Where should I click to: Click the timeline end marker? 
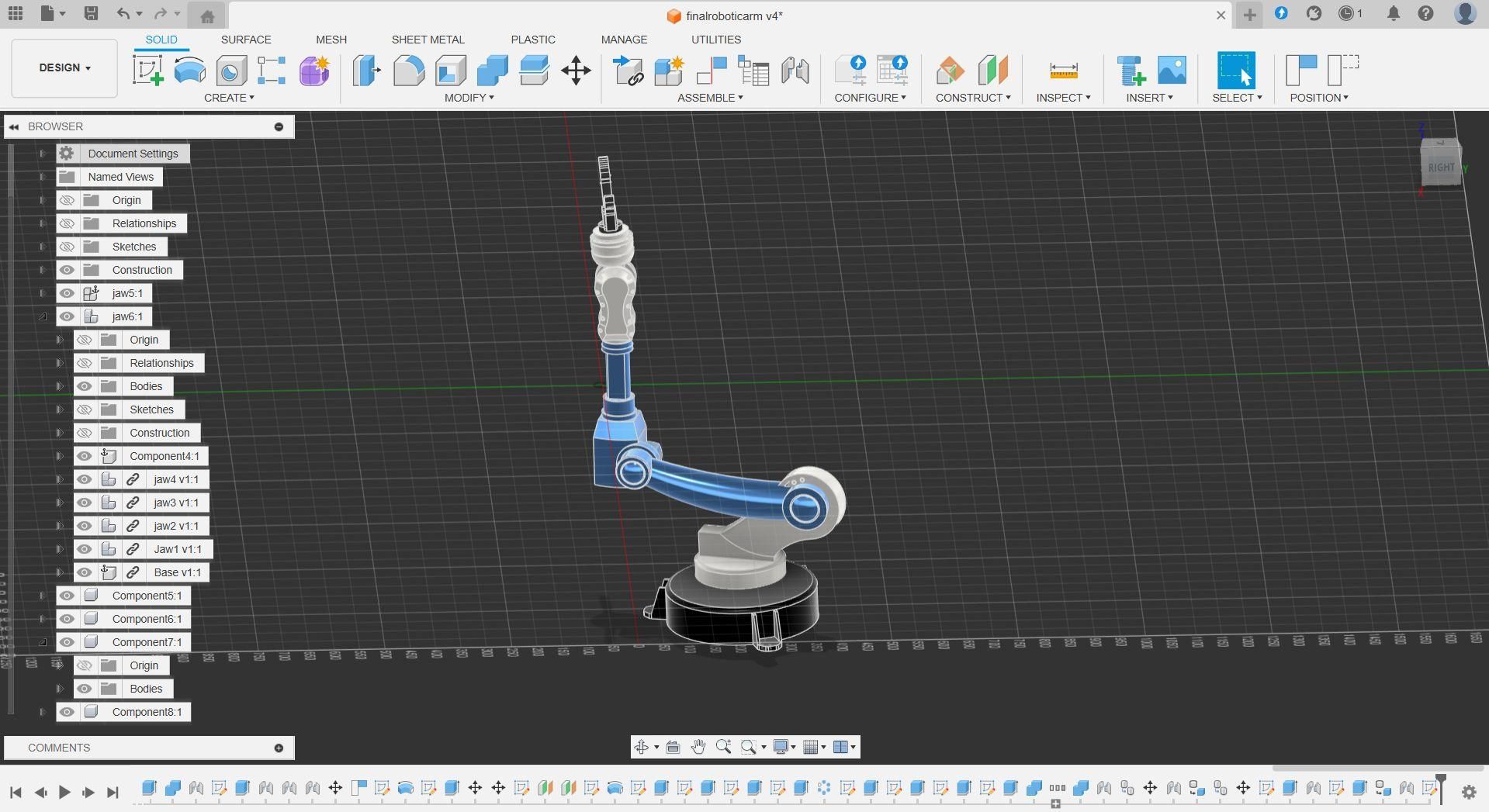click(1442, 786)
